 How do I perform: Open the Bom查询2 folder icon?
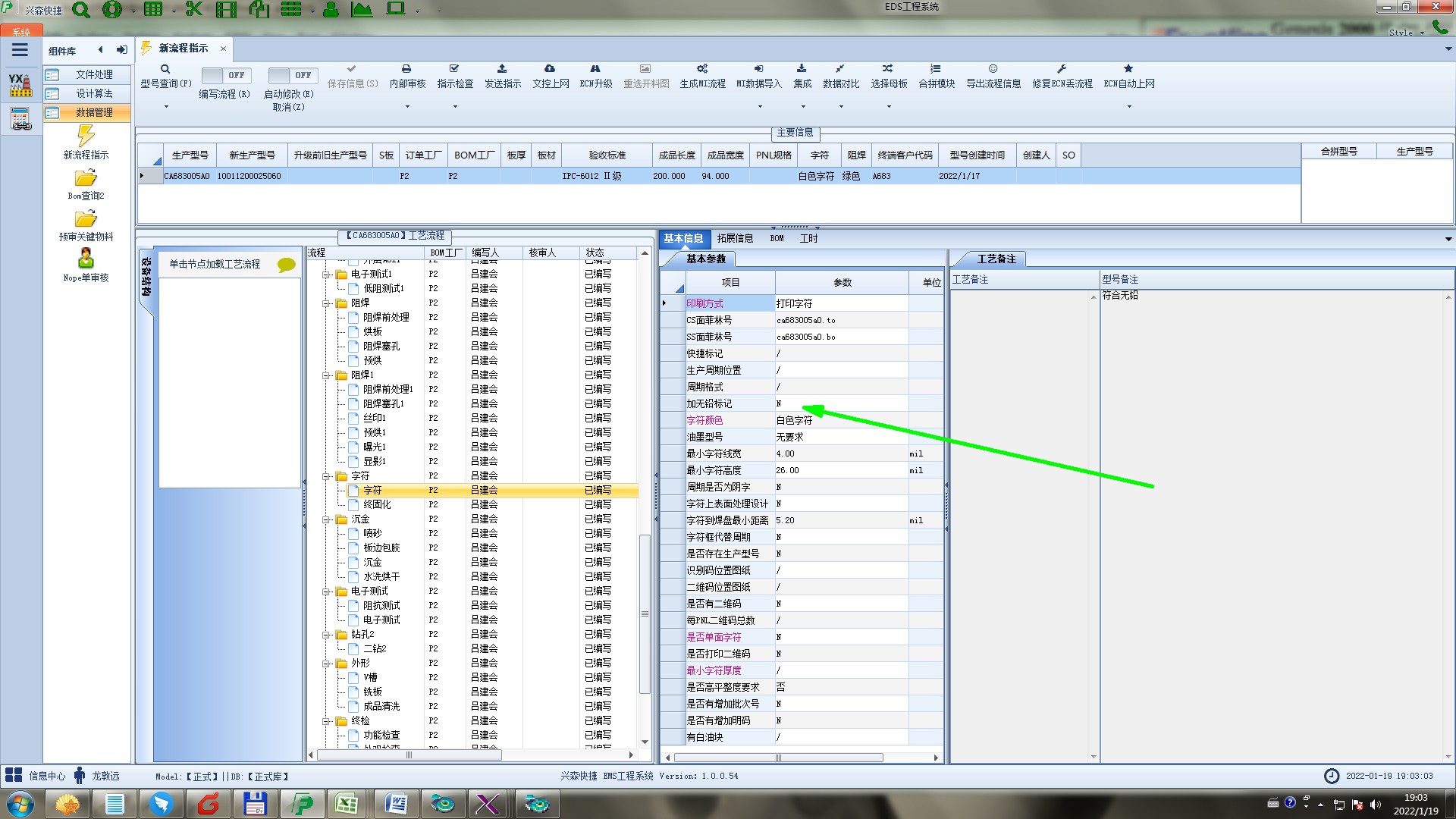tap(86, 178)
